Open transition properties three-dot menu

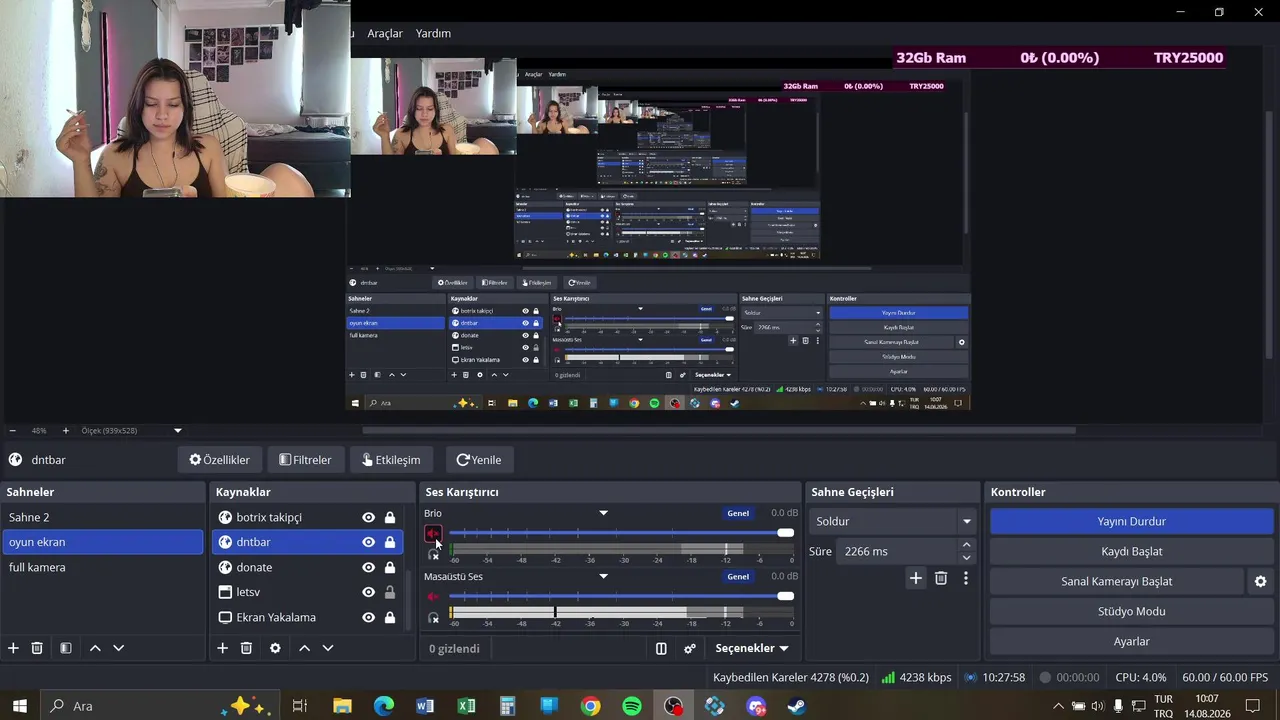[x=965, y=578]
